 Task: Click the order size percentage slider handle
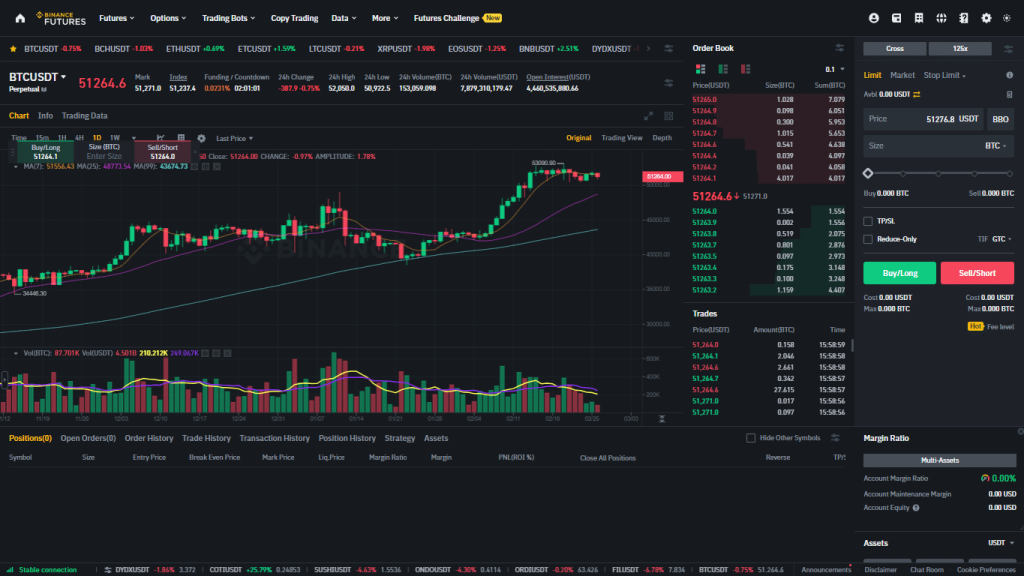[x=868, y=173]
